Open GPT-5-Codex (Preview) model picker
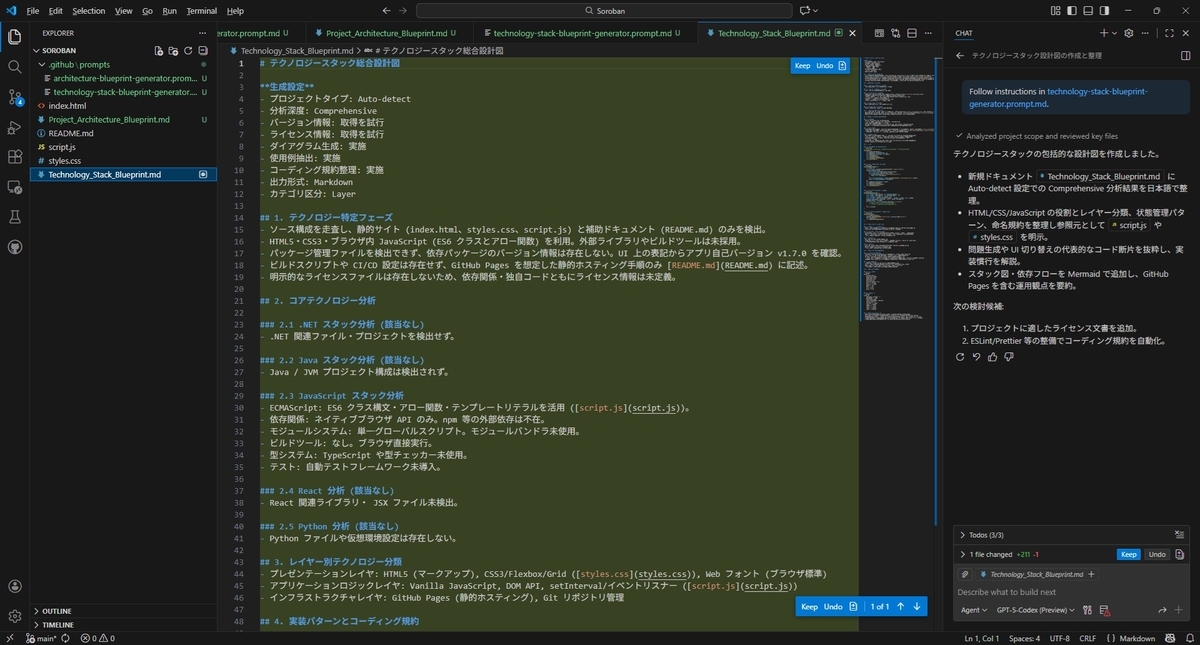The image size is (1200, 645). click(1036, 610)
